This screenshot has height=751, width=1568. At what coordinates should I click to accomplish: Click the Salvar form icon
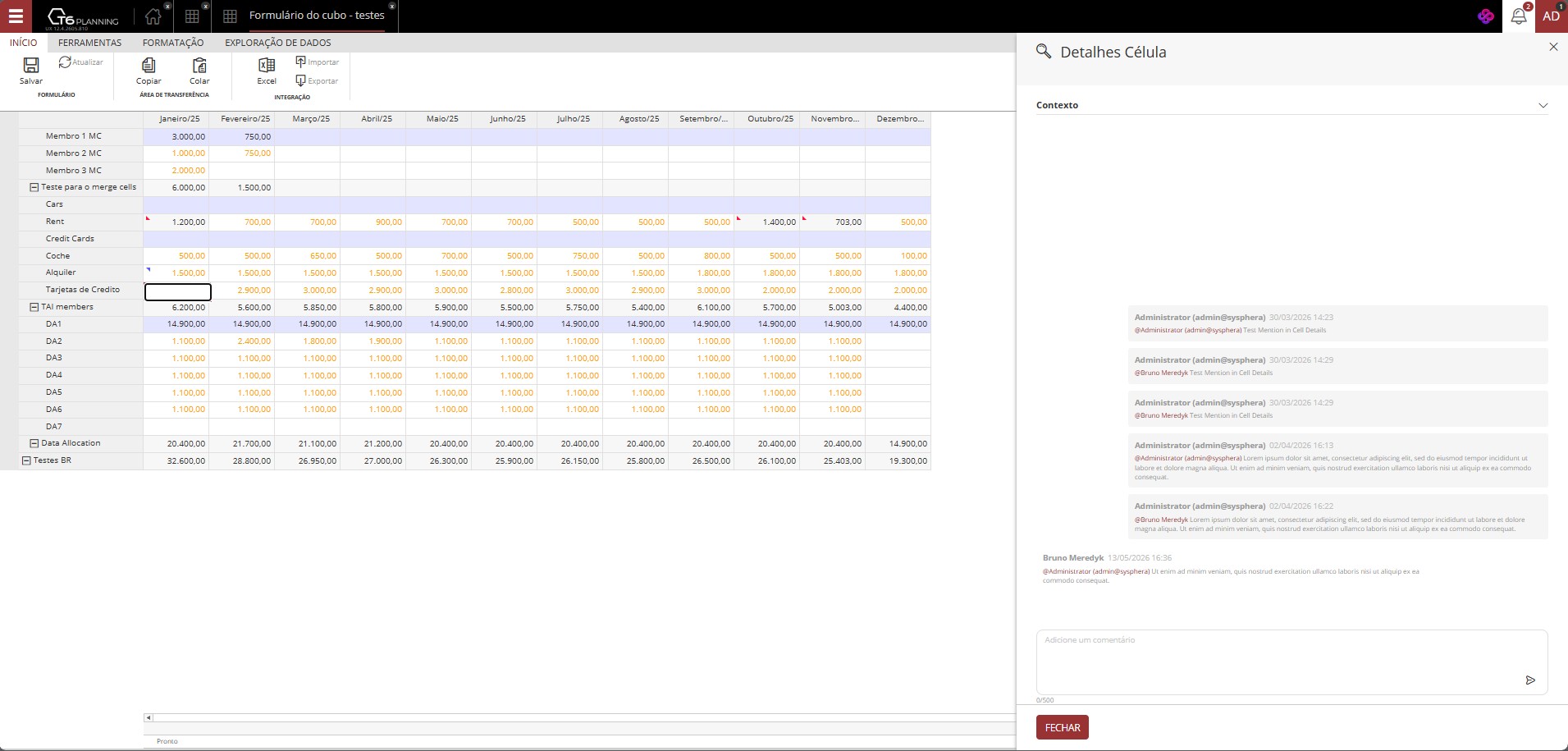tap(31, 65)
